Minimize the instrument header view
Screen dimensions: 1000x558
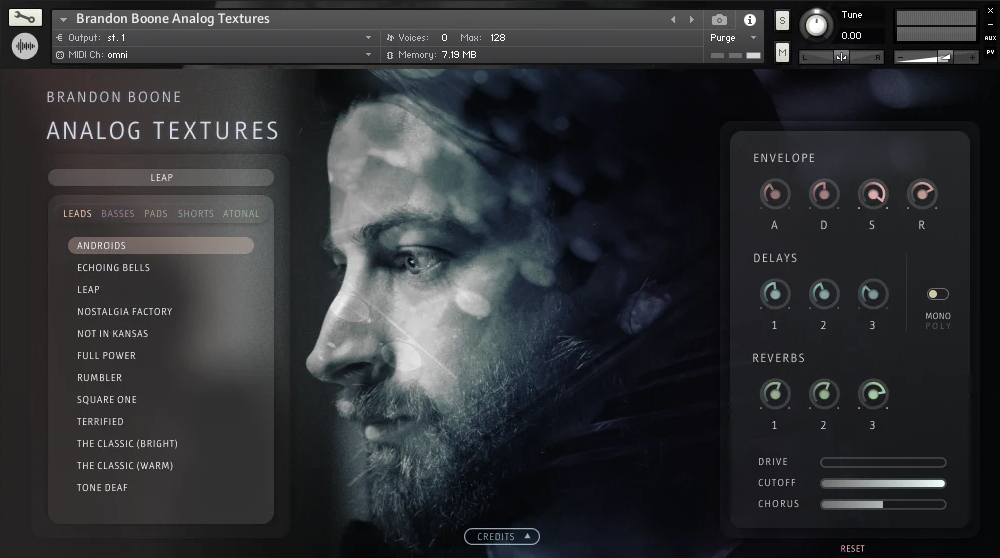point(990,24)
